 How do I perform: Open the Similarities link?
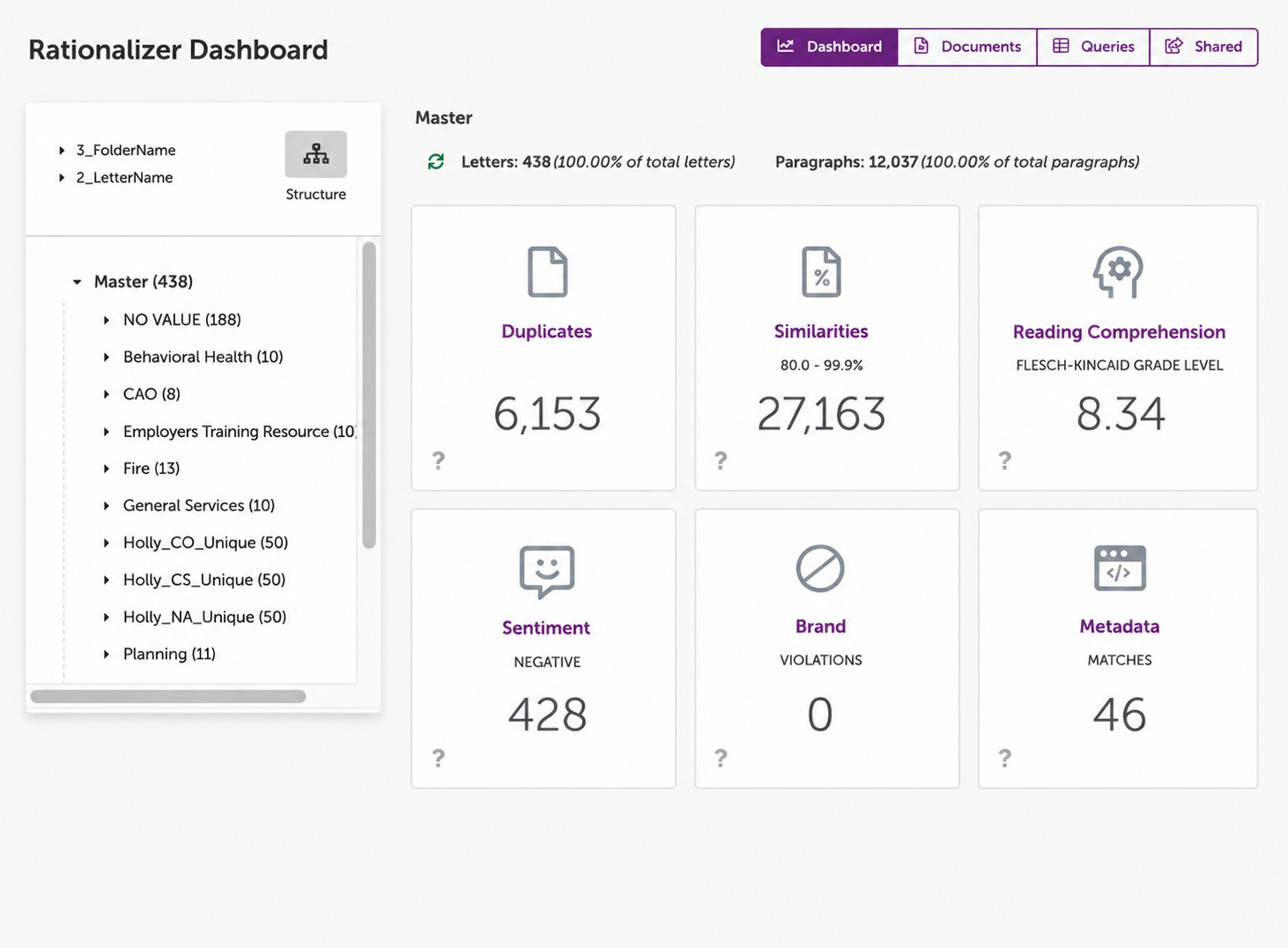pos(821,331)
